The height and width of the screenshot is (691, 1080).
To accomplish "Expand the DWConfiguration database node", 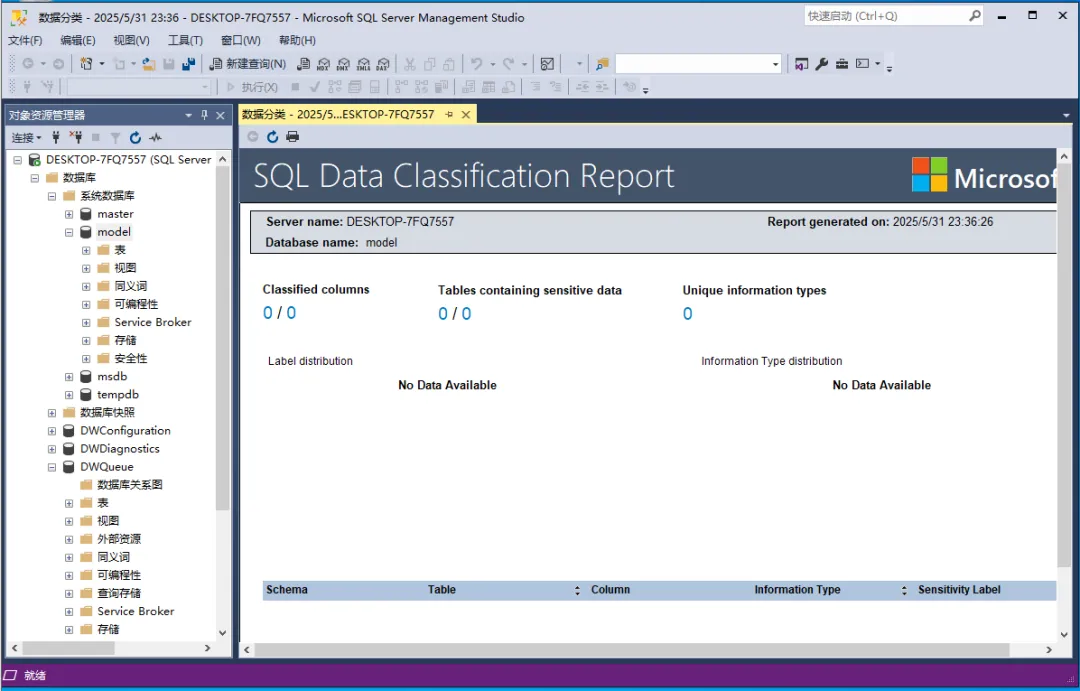I will pos(52,431).
